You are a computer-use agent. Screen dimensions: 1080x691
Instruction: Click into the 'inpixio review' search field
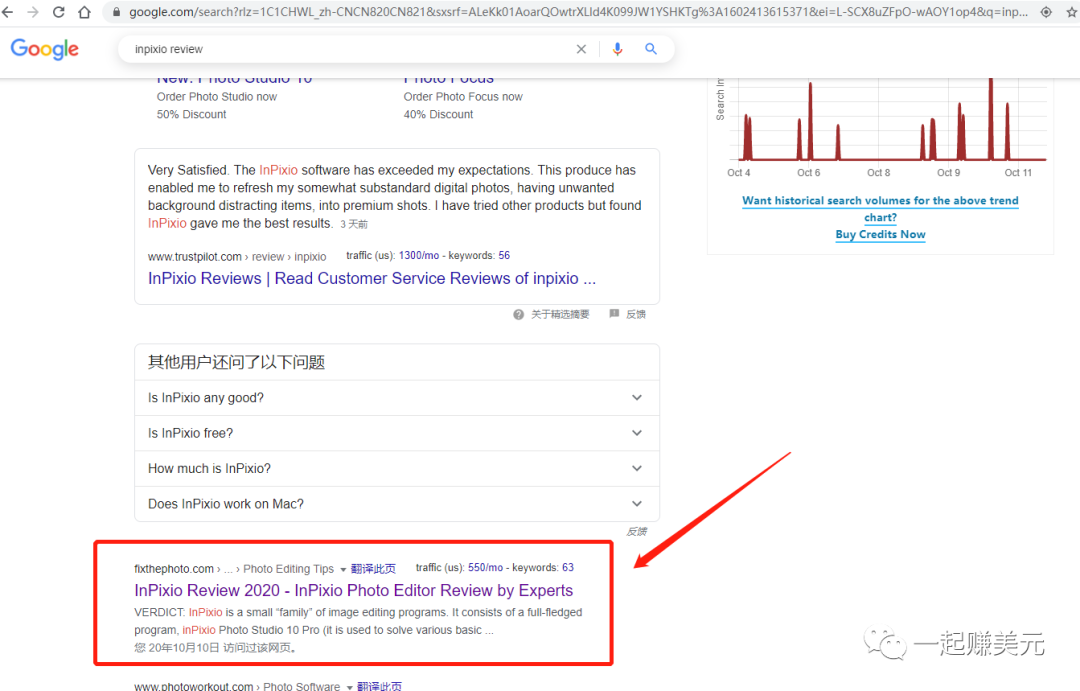coord(351,49)
